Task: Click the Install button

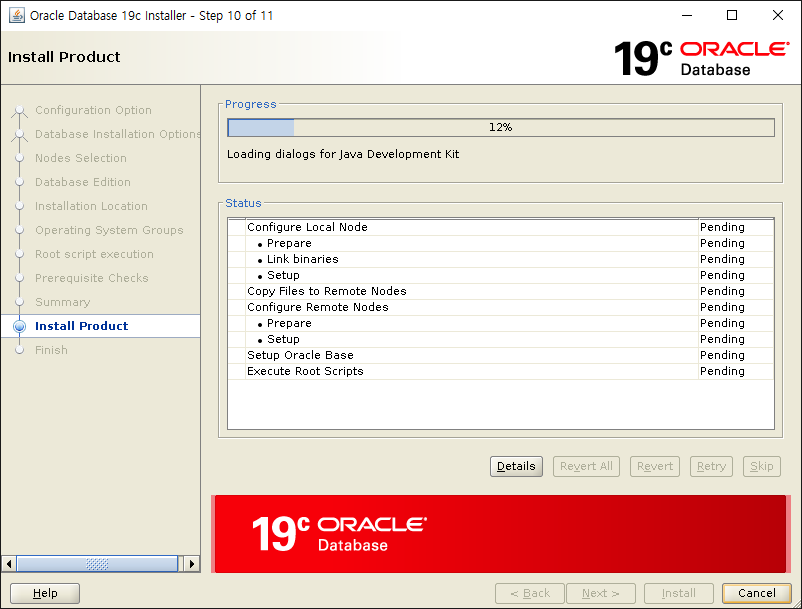Action: 678,593
